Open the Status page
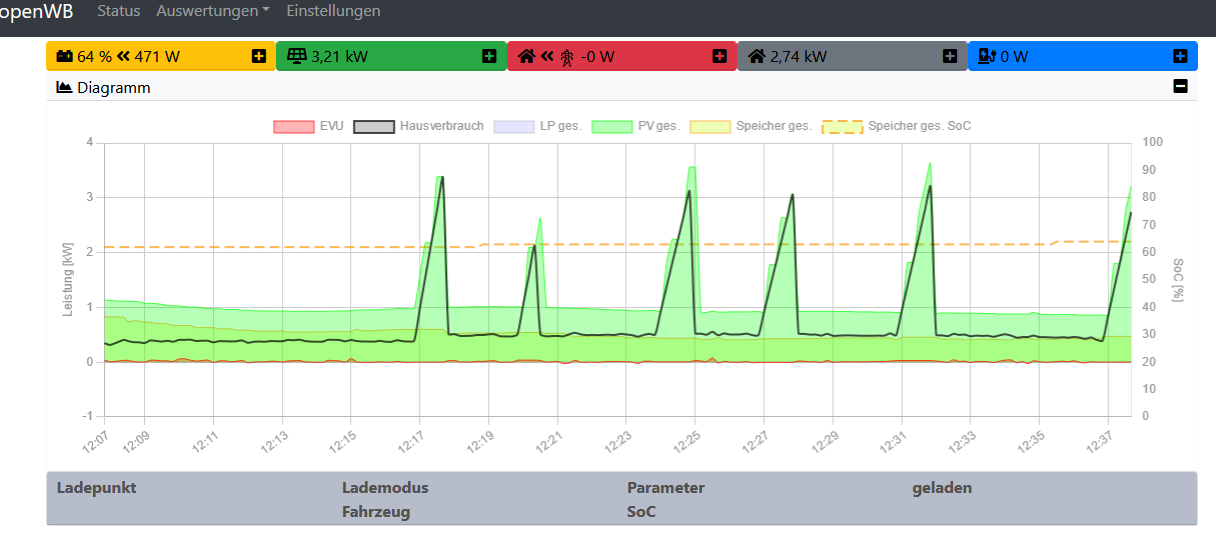This screenshot has height=549, width=1216. tap(119, 11)
